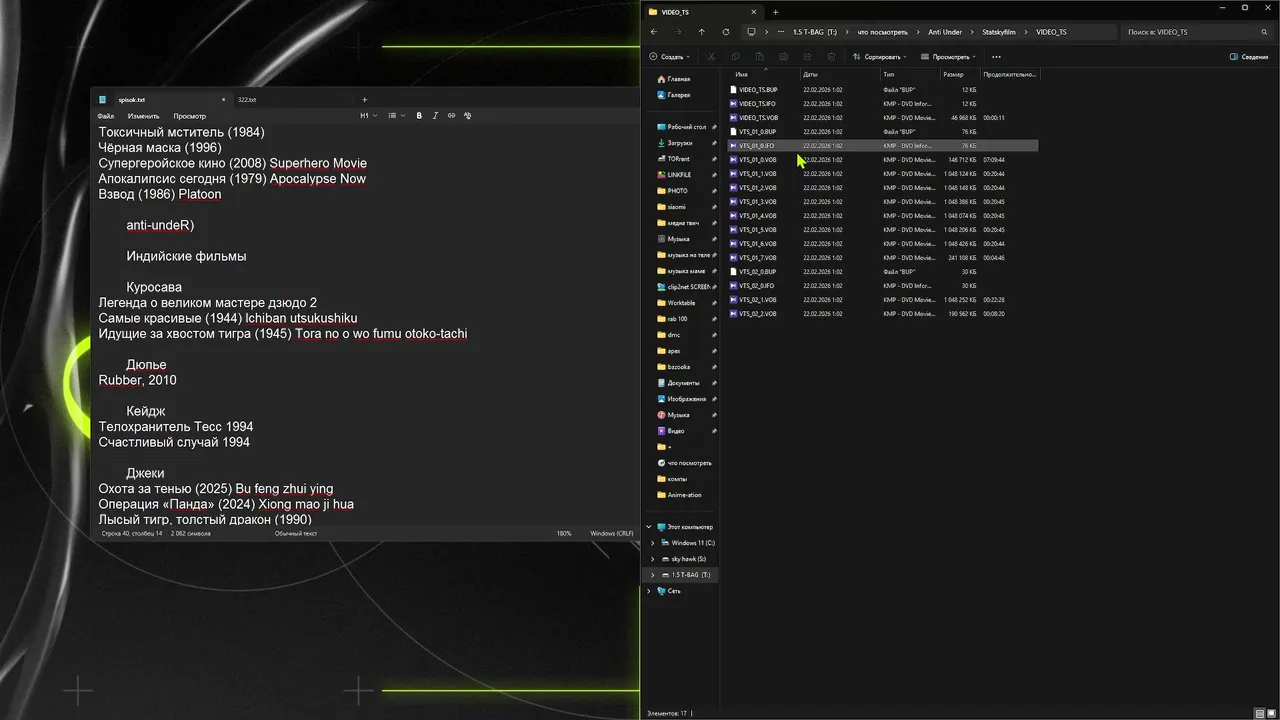The width and height of the screenshot is (1280, 720).
Task: Click the 180% zoom level in Notepad status bar
Action: [564, 533]
